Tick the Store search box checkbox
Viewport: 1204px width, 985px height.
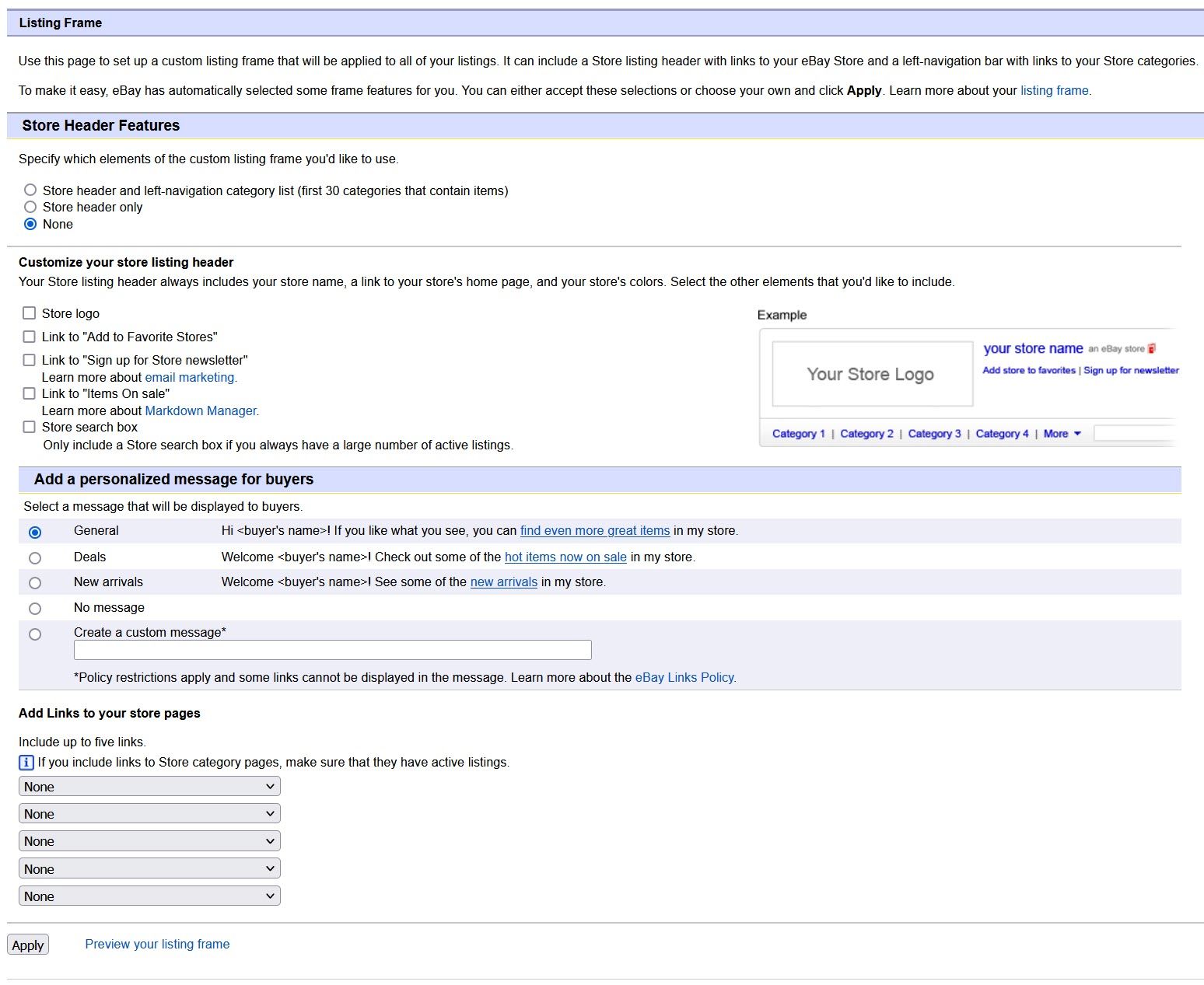(30, 427)
